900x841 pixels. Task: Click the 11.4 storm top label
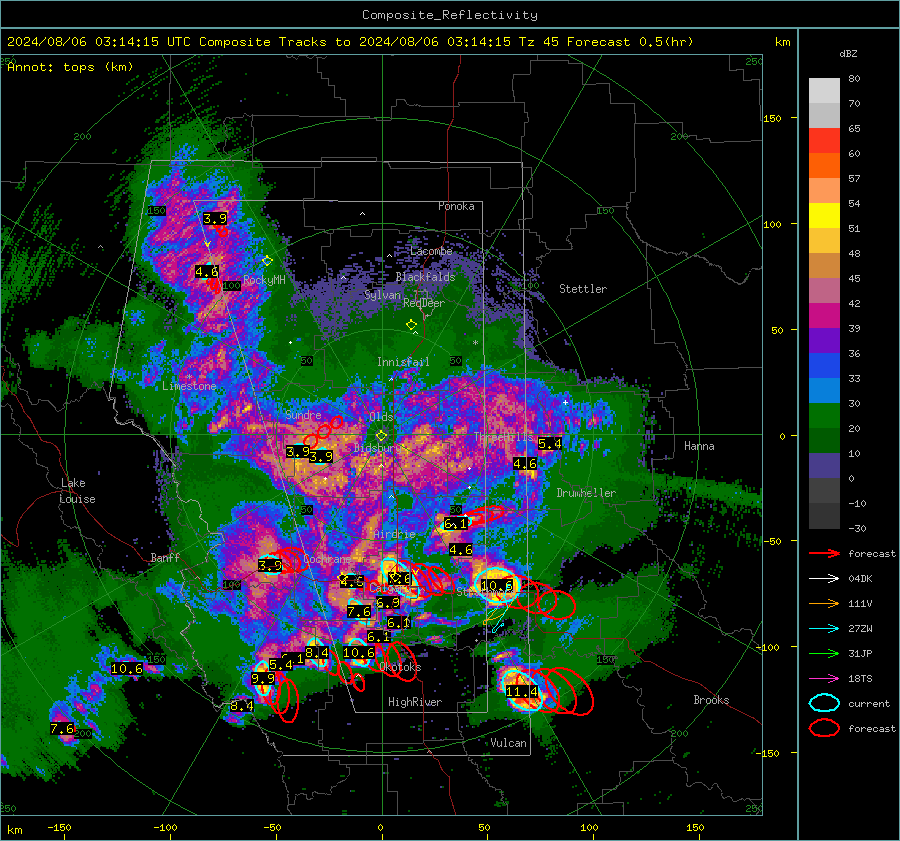pos(522,692)
